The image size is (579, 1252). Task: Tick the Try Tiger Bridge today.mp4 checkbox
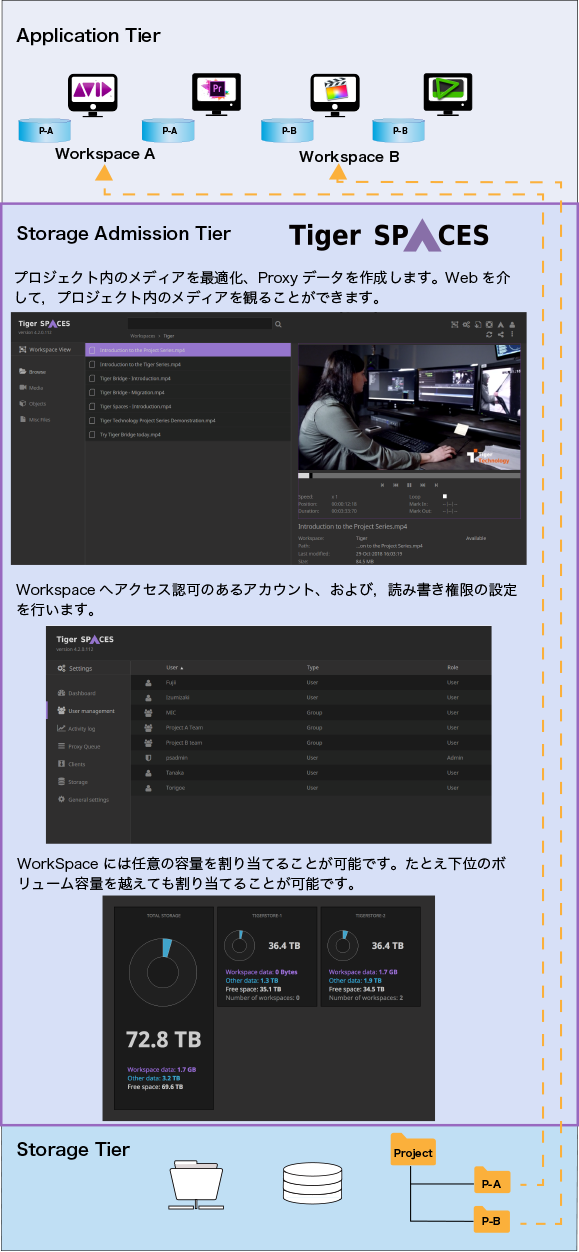pos(92,435)
